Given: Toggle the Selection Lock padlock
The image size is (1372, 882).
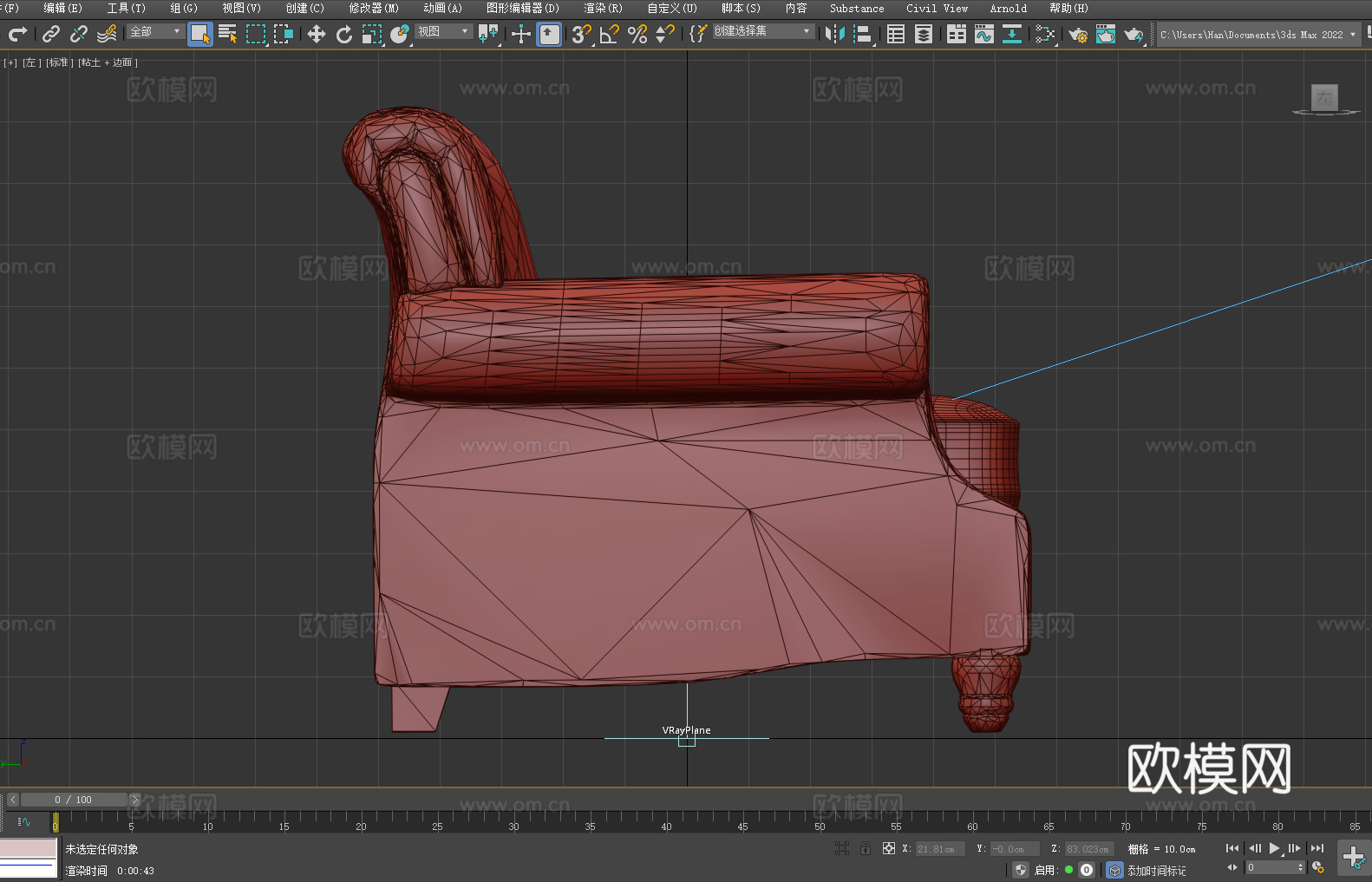Looking at the screenshot, I should (866, 848).
